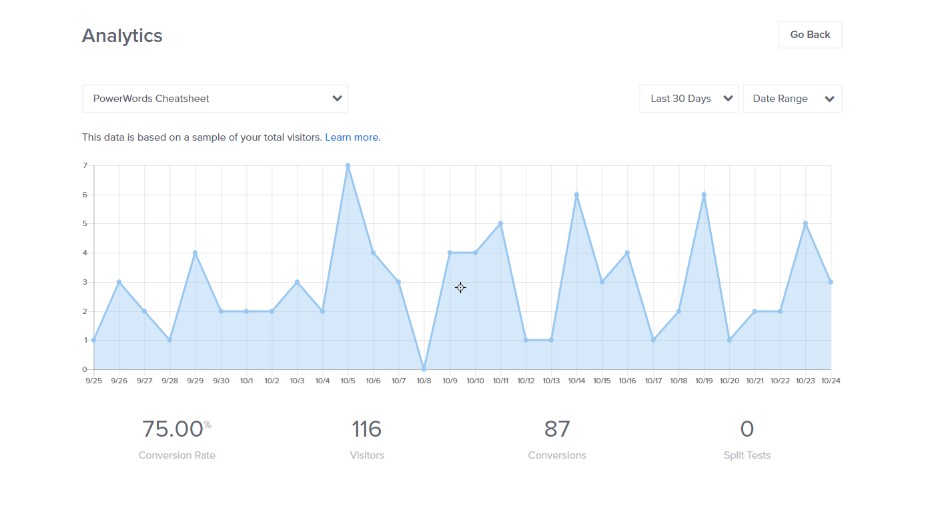This screenshot has height=509, width=933.
Task: Click the 10/3 data point on chart
Action: tap(297, 282)
